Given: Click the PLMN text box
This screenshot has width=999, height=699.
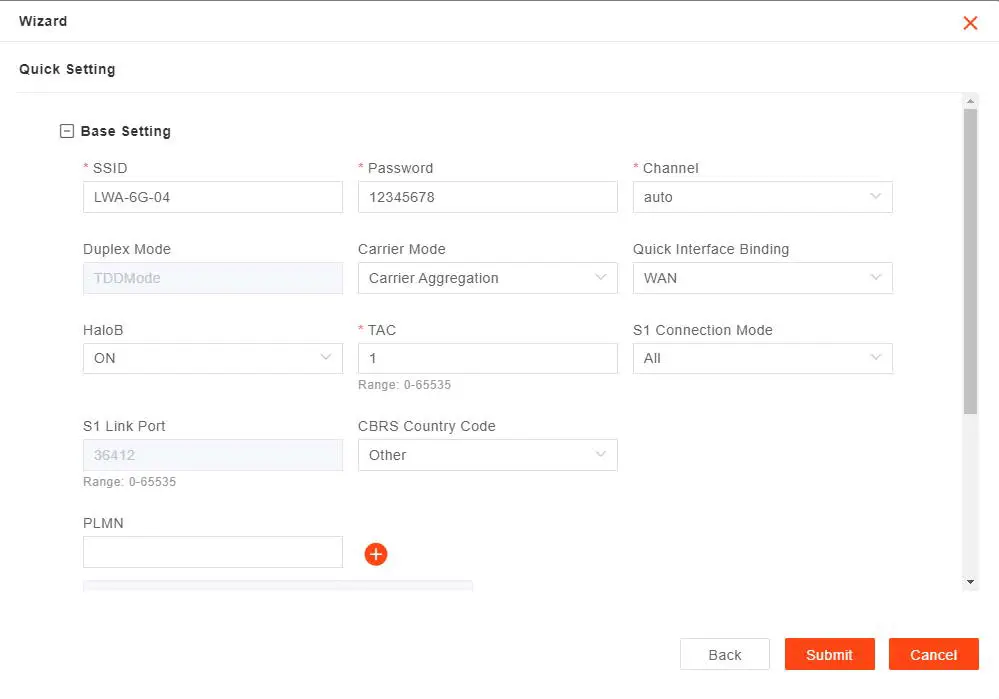Looking at the screenshot, I should coord(212,552).
